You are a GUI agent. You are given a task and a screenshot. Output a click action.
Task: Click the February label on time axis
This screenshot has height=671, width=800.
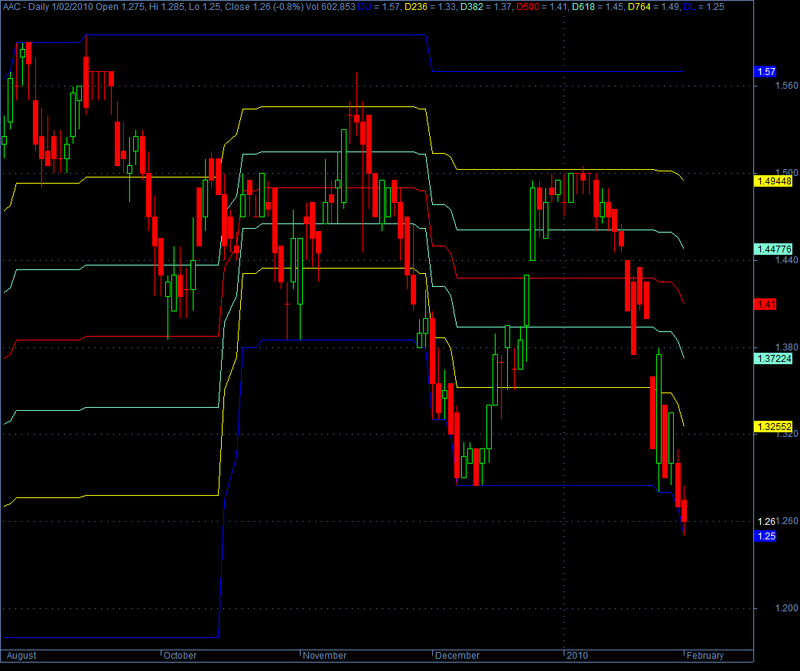point(705,656)
